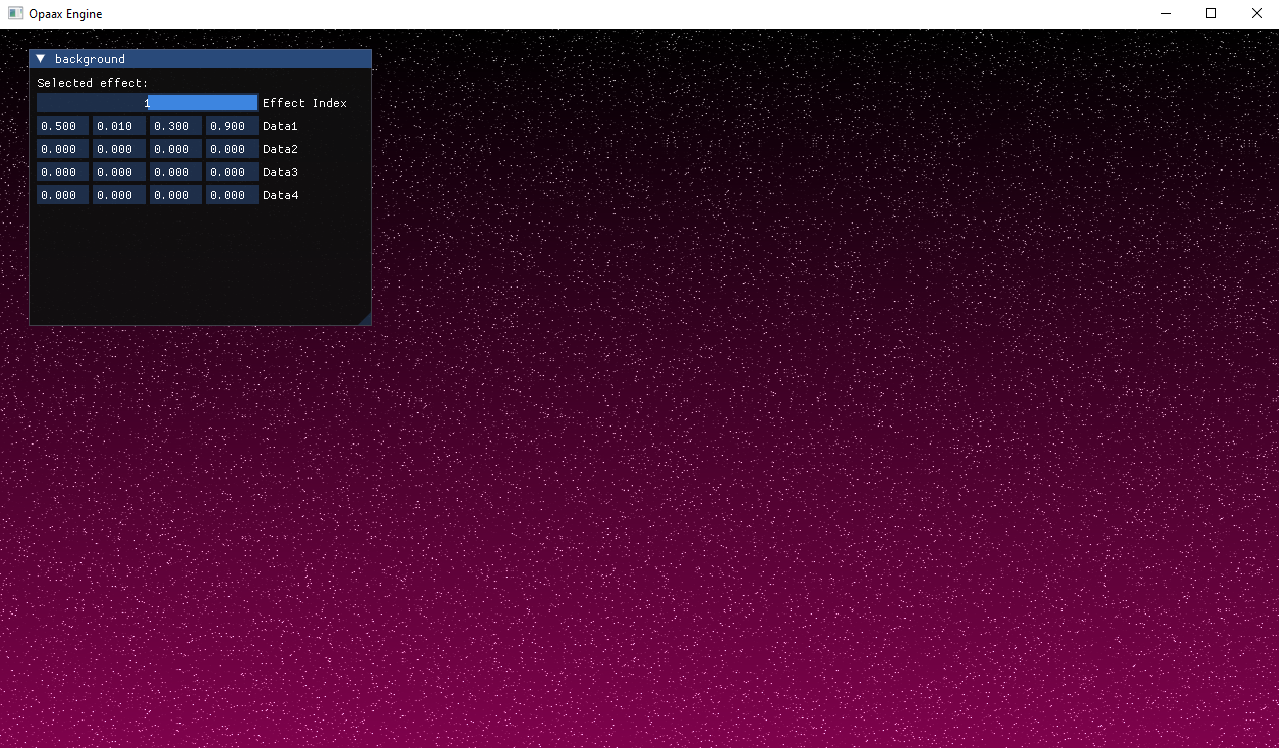Image resolution: width=1279 pixels, height=748 pixels.
Task: Select the first field of Data4
Action: pos(62,195)
